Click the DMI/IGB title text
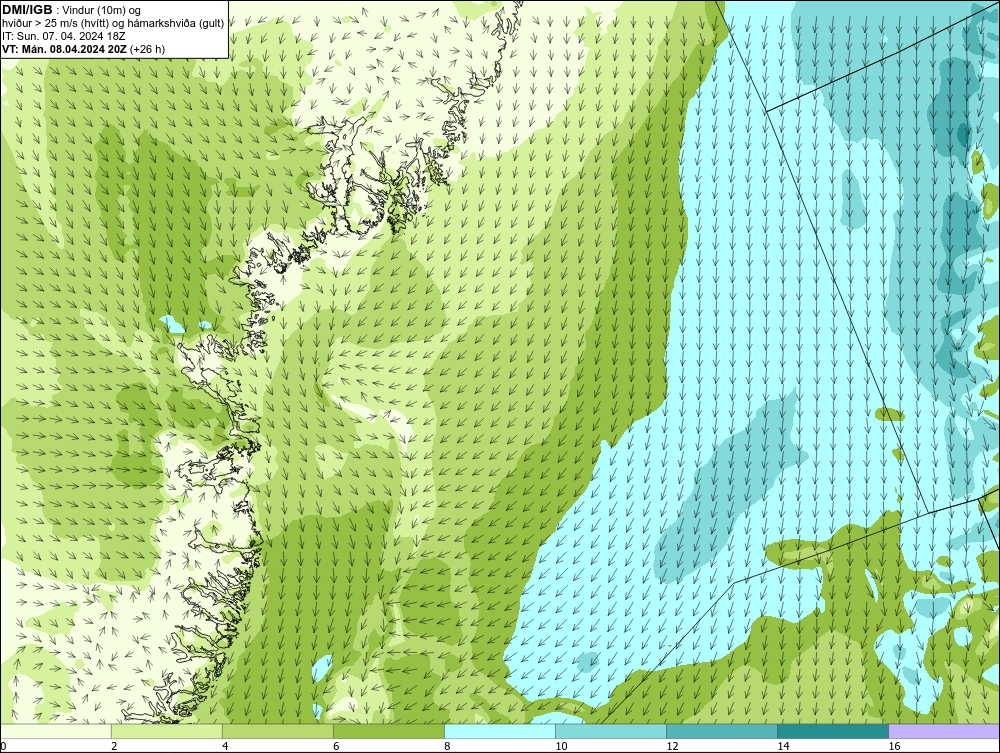 27,10
